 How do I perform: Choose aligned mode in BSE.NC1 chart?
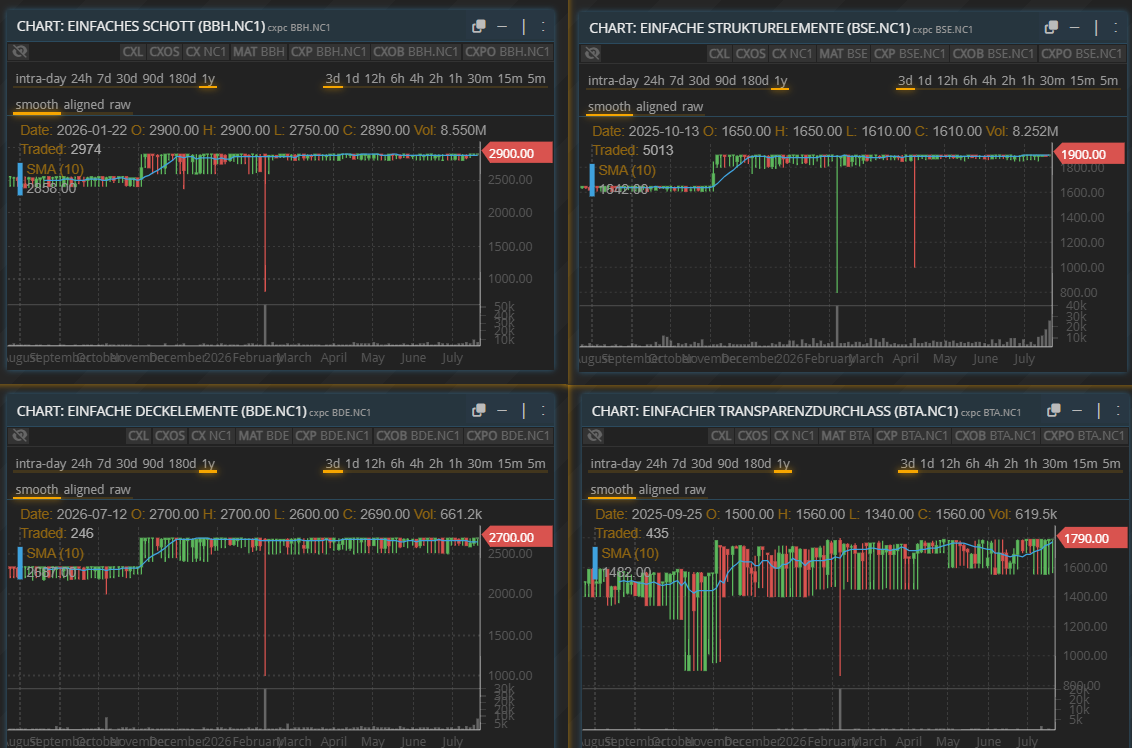(x=656, y=107)
